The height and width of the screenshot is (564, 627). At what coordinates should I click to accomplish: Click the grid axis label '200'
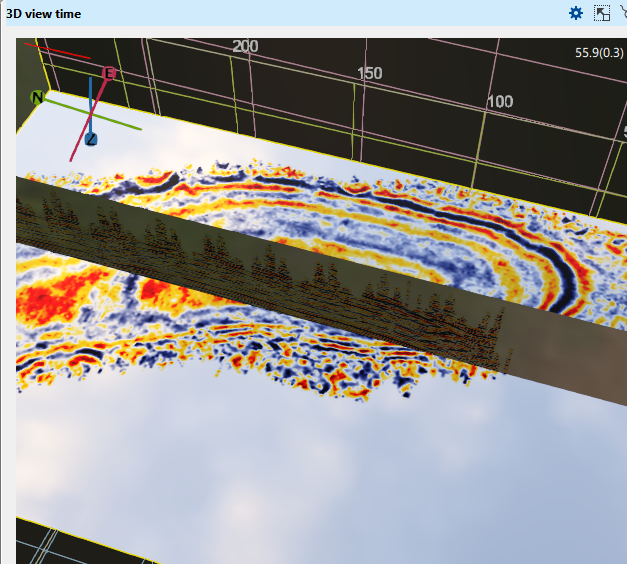[245, 46]
